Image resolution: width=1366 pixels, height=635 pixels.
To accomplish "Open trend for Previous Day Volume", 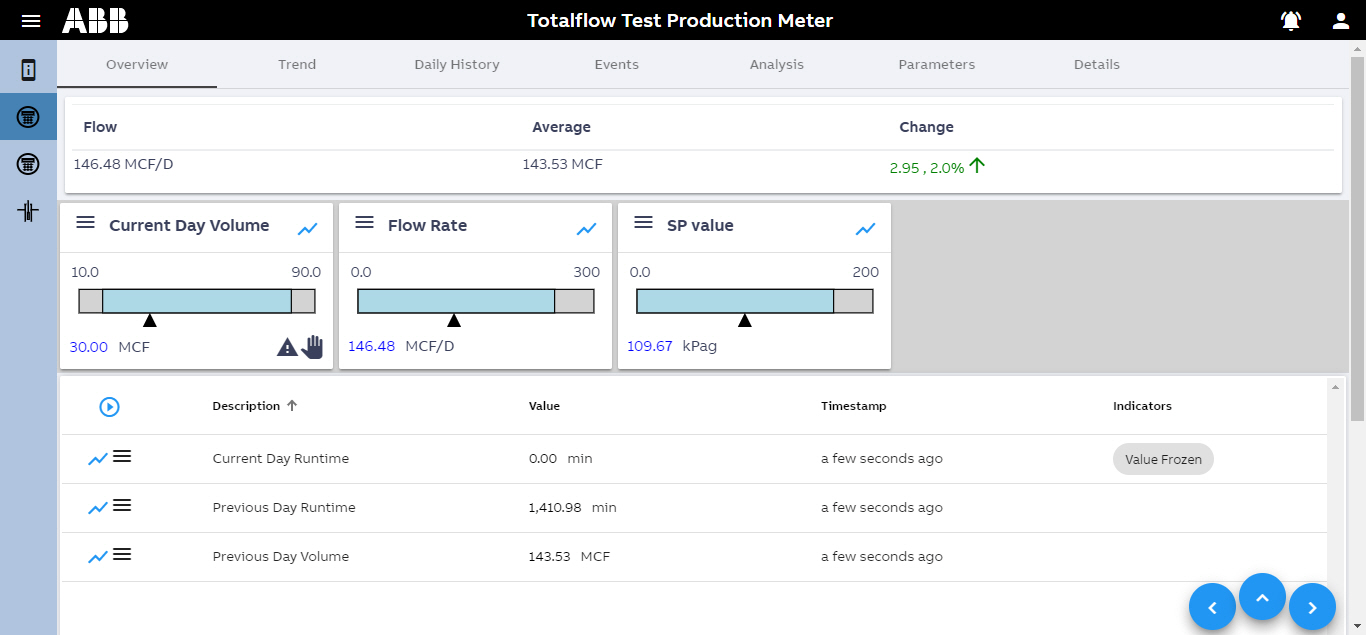I will [x=98, y=557].
